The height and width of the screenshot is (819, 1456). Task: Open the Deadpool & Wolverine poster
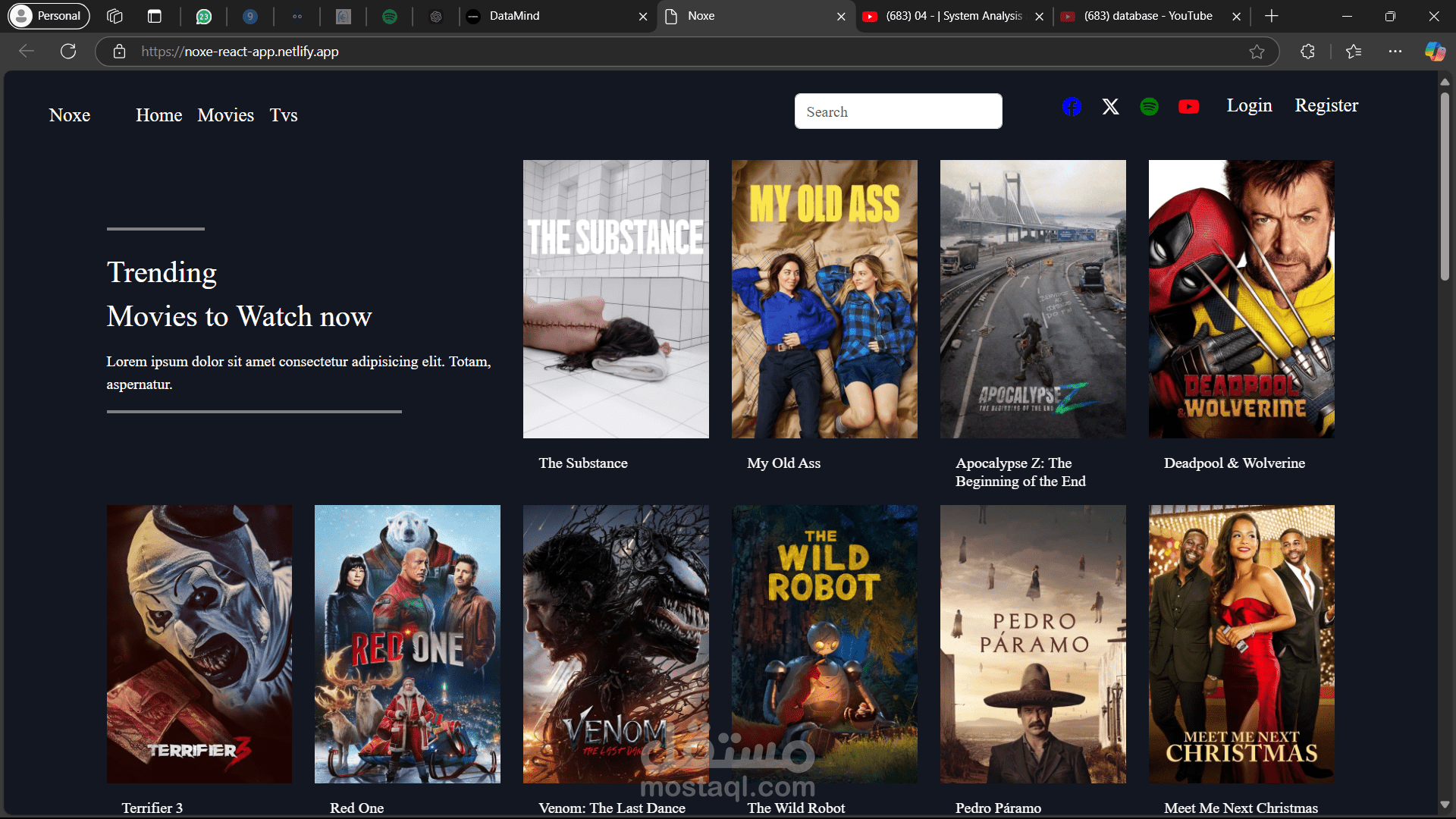(1241, 299)
